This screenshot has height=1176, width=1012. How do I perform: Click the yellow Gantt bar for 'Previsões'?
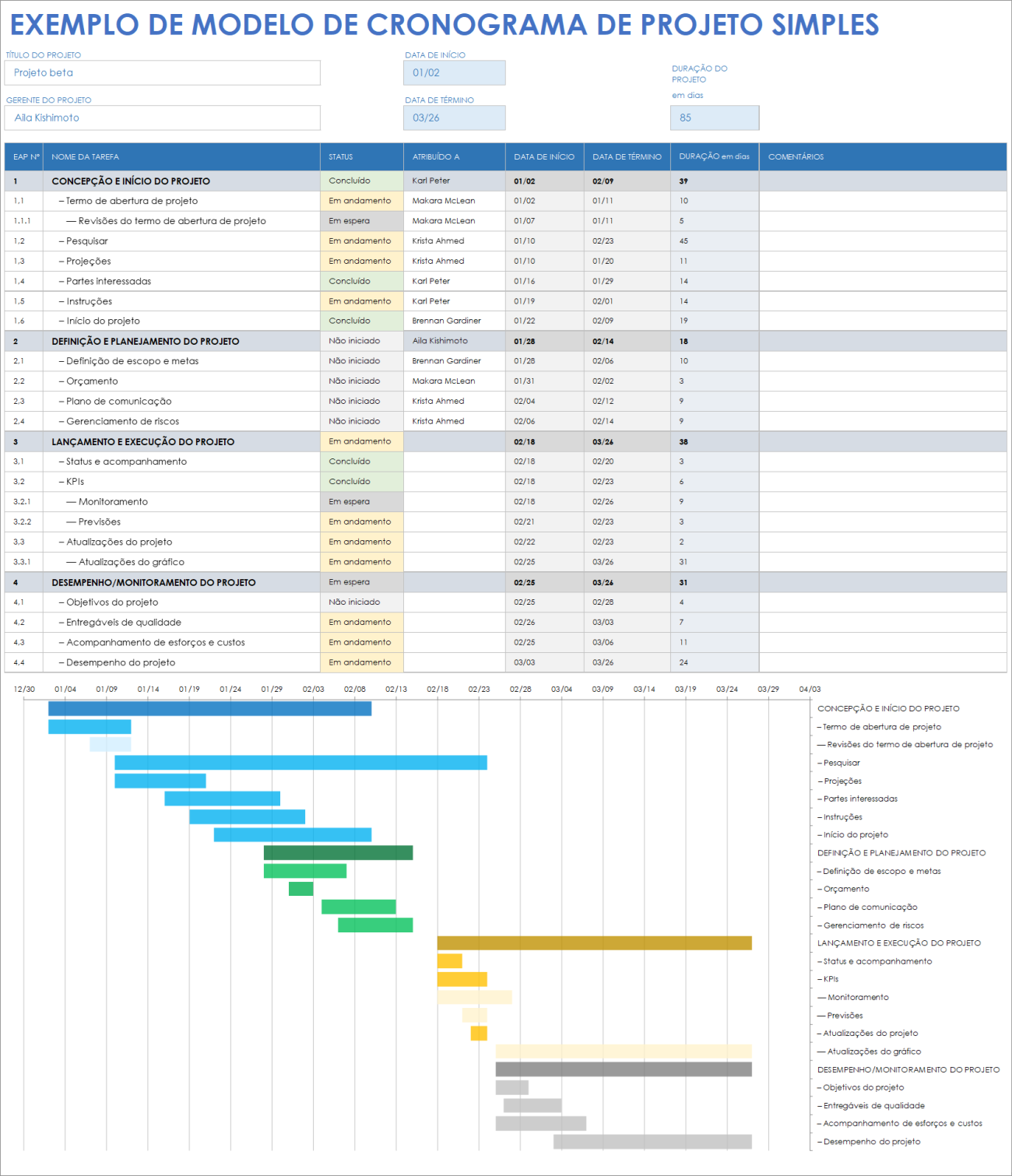point(476,1015)
